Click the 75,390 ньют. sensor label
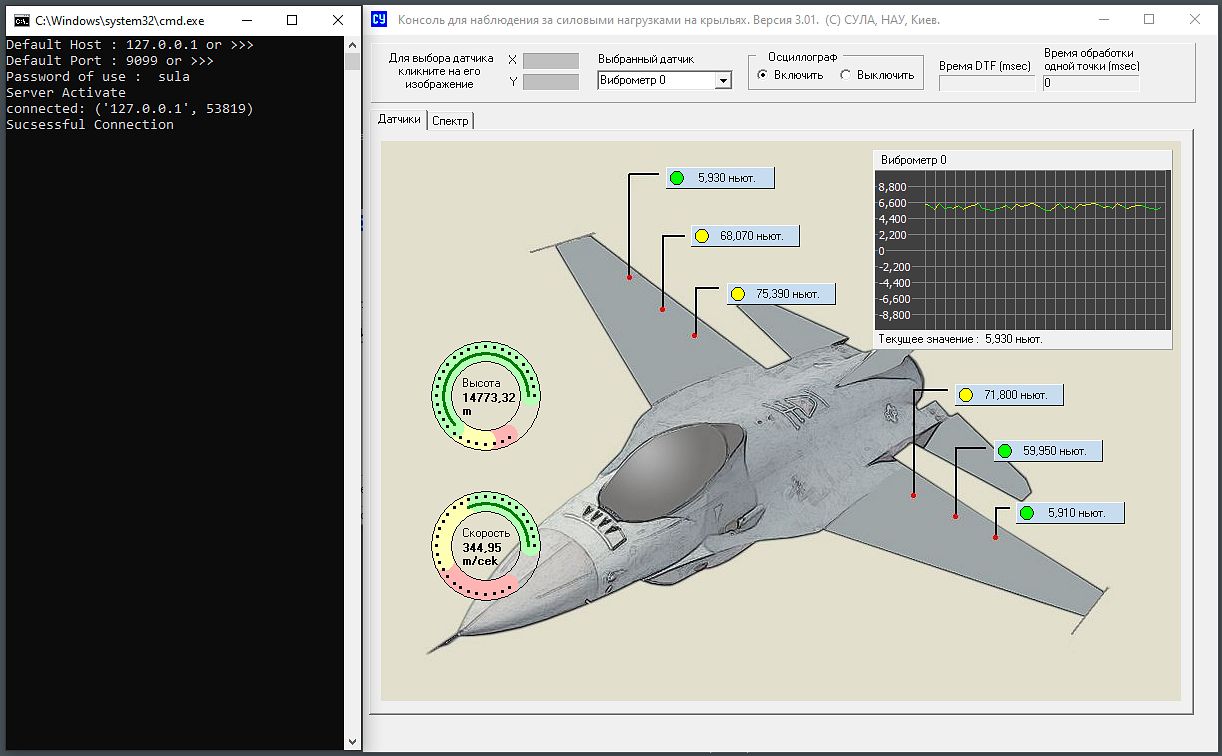Viewport: 1222px width, 756px height. point(788,294)
